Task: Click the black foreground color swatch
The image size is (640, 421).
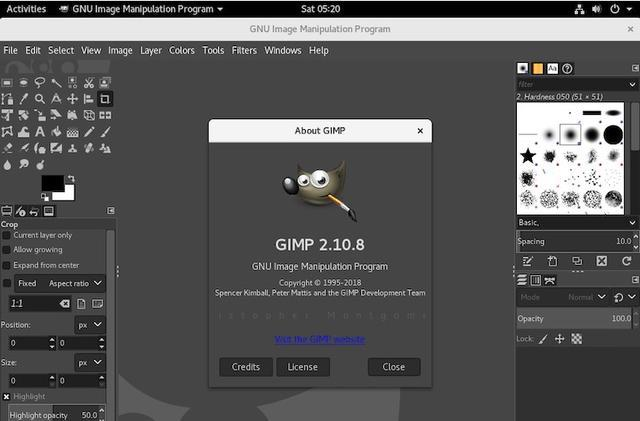Action: pyautogui.click(x=52, y=183)
